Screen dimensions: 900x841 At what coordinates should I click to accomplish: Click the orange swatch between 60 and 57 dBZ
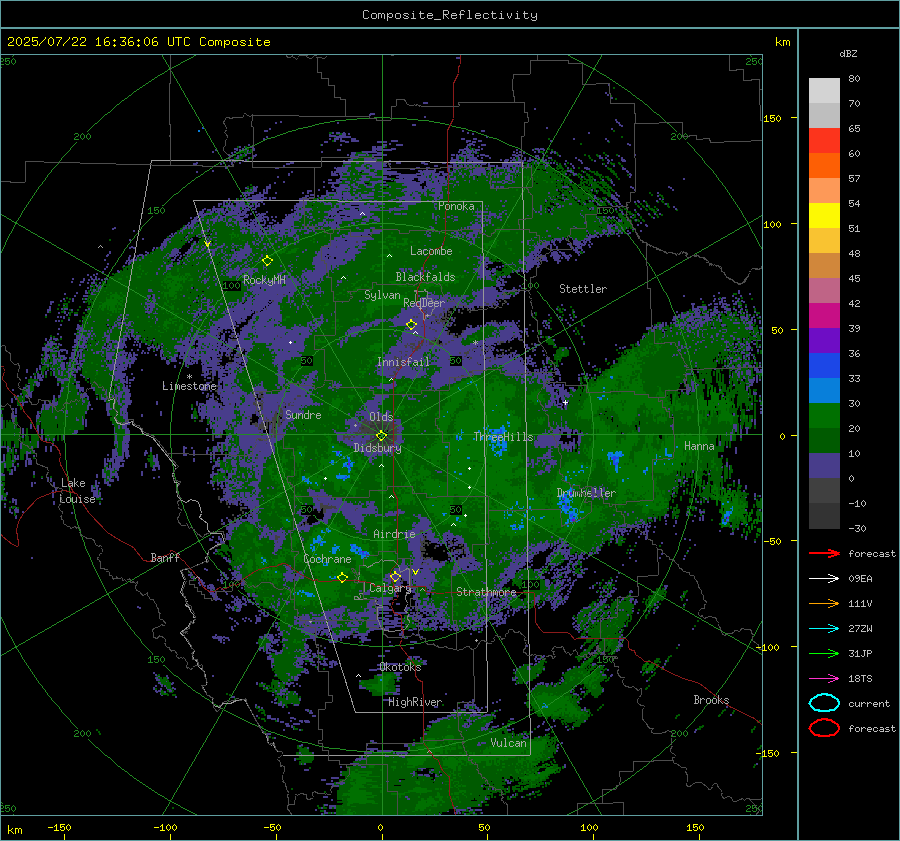(x=824, y=166)
